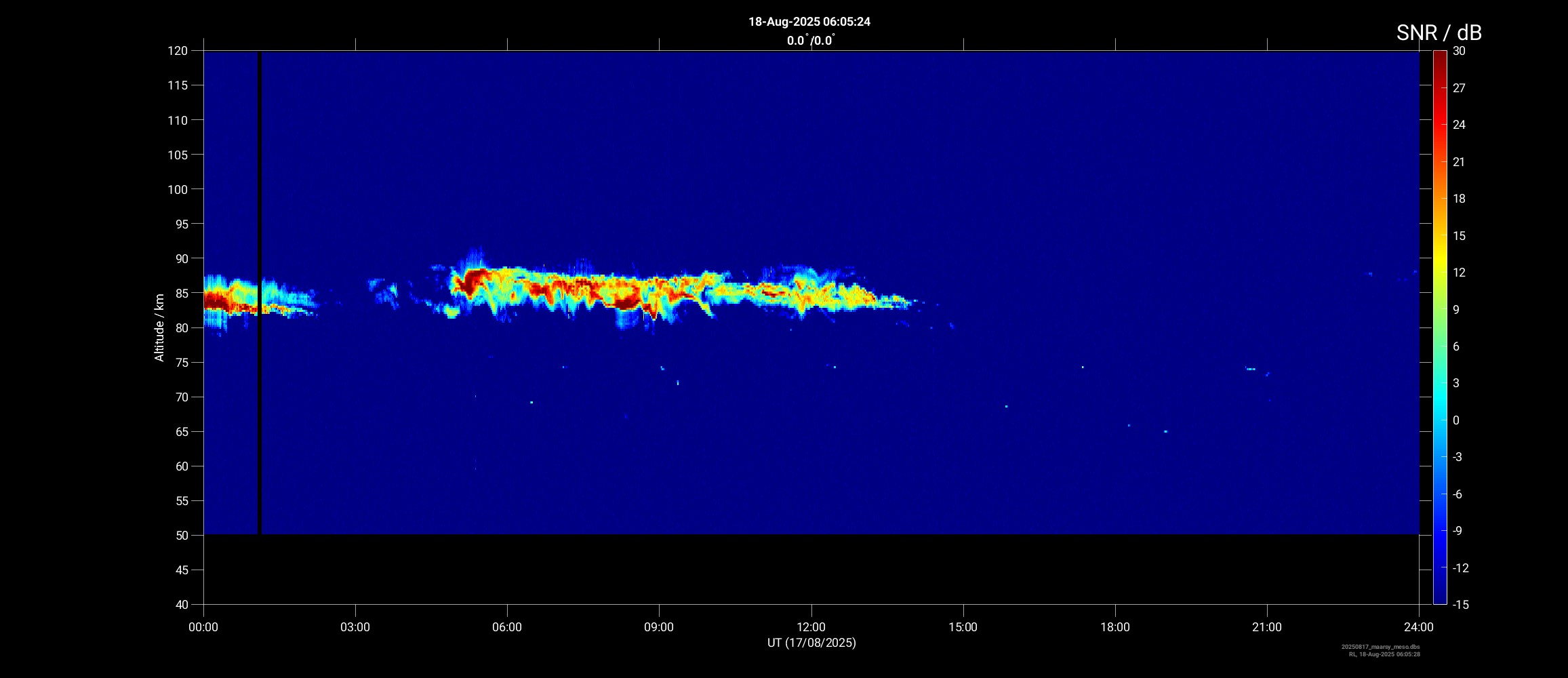This screenshot has height=678, width=1568.
Task: Click altitude tick label '85'
Action: pyautogui.click(x=181, y=293)
